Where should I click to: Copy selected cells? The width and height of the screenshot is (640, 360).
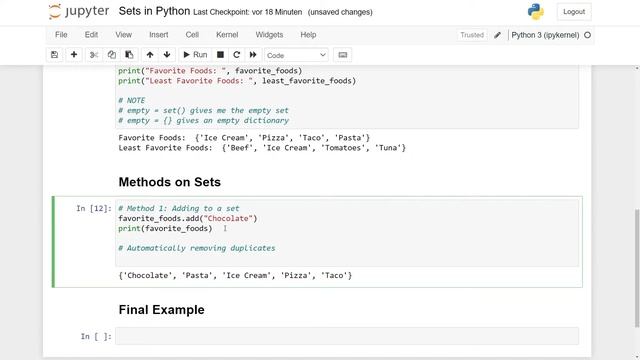(111, 55)
